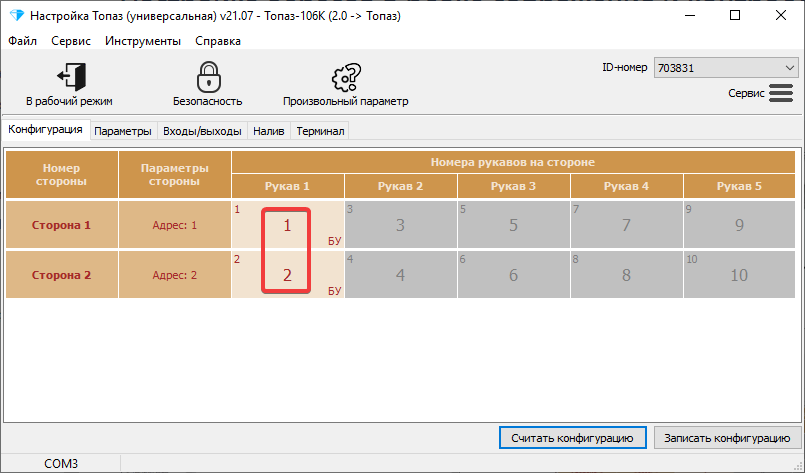Screen dimensions: 805x473
Task: Select hose cell 1 on Сторона 1
Action: tap(287, 225)
